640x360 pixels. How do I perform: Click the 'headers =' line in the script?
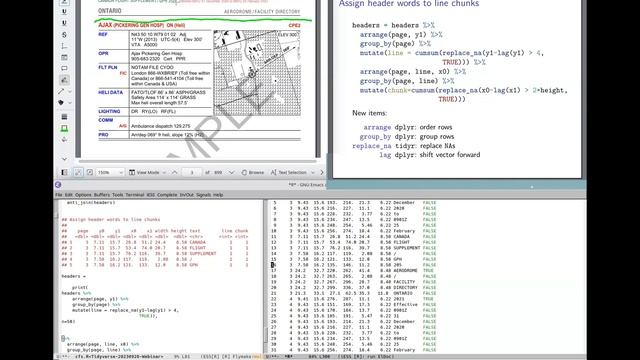pos(73,276)
